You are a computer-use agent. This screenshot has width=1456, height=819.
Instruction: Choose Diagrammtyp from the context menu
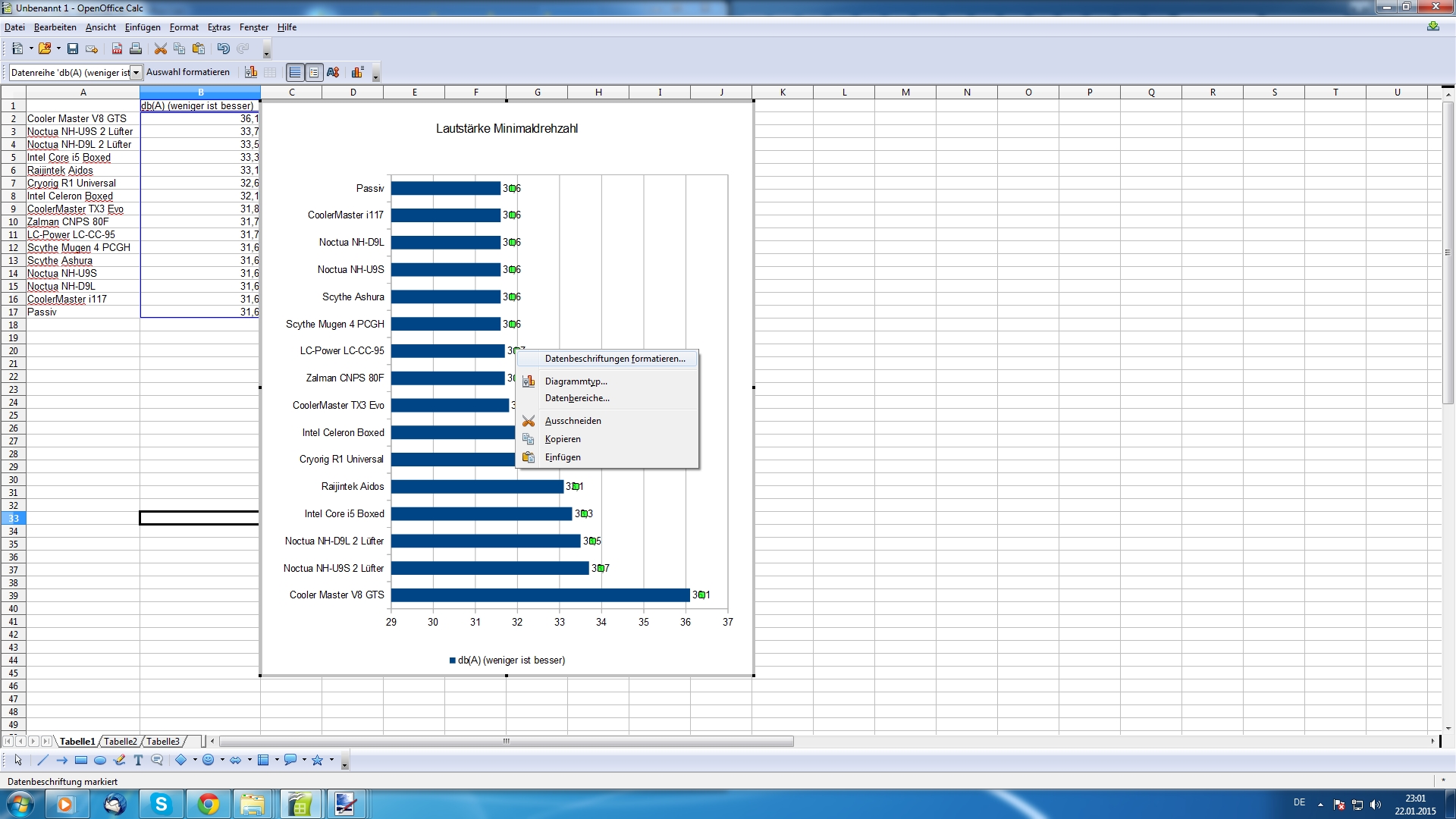(607, 381)
